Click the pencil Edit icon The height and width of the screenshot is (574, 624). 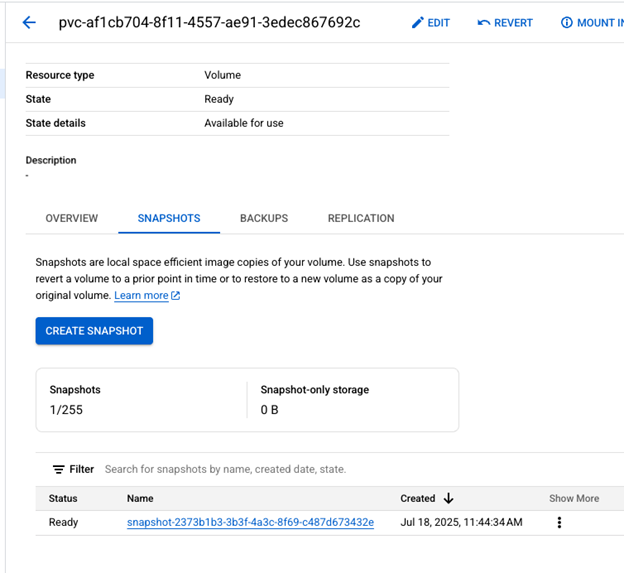pos(418,23)
